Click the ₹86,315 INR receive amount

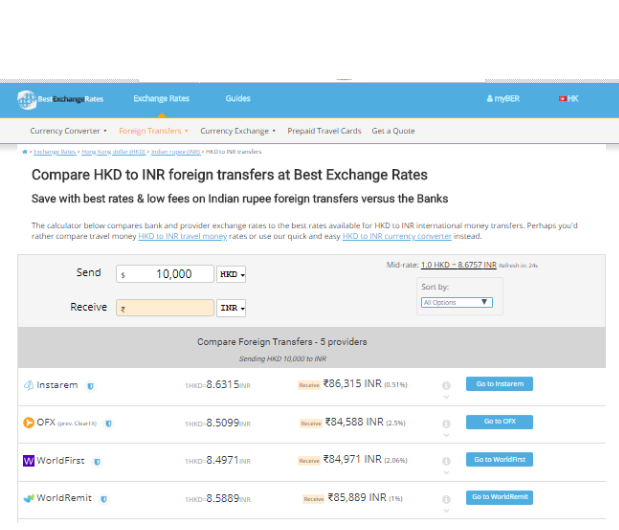click(353, 384)
